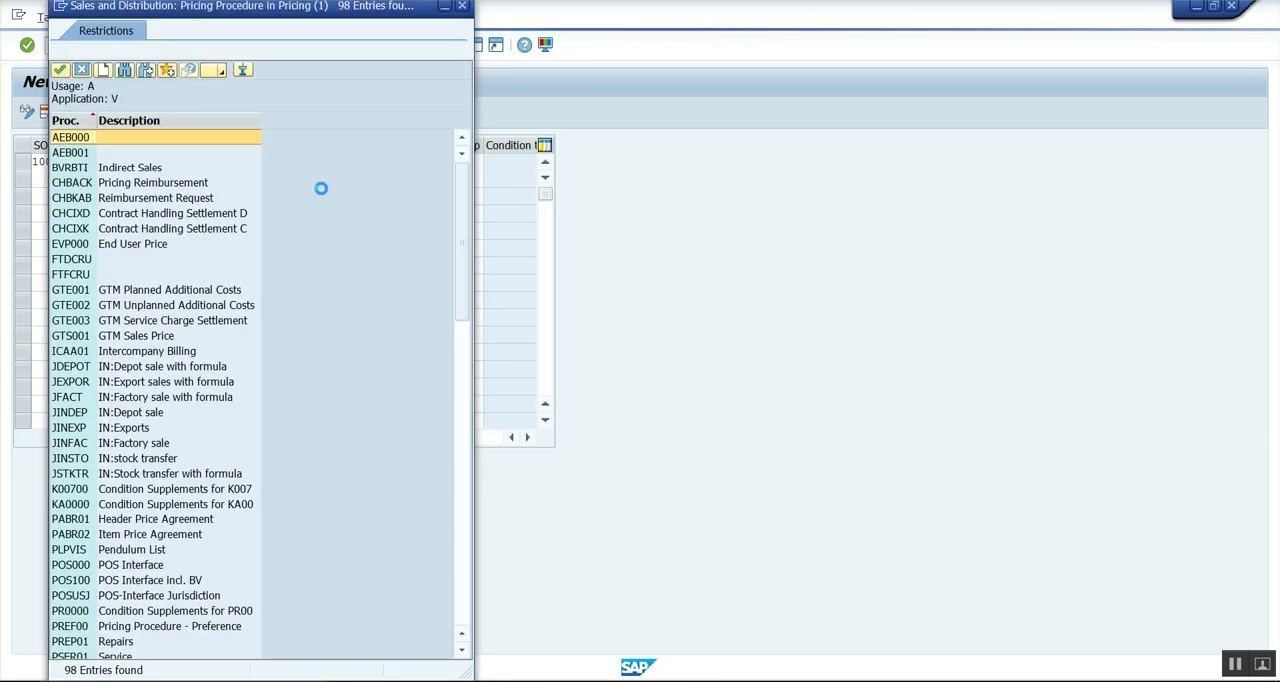This screenshot has width=1280, height=682.
Task: Select procedure FTFCRU row
Action: 156,275
